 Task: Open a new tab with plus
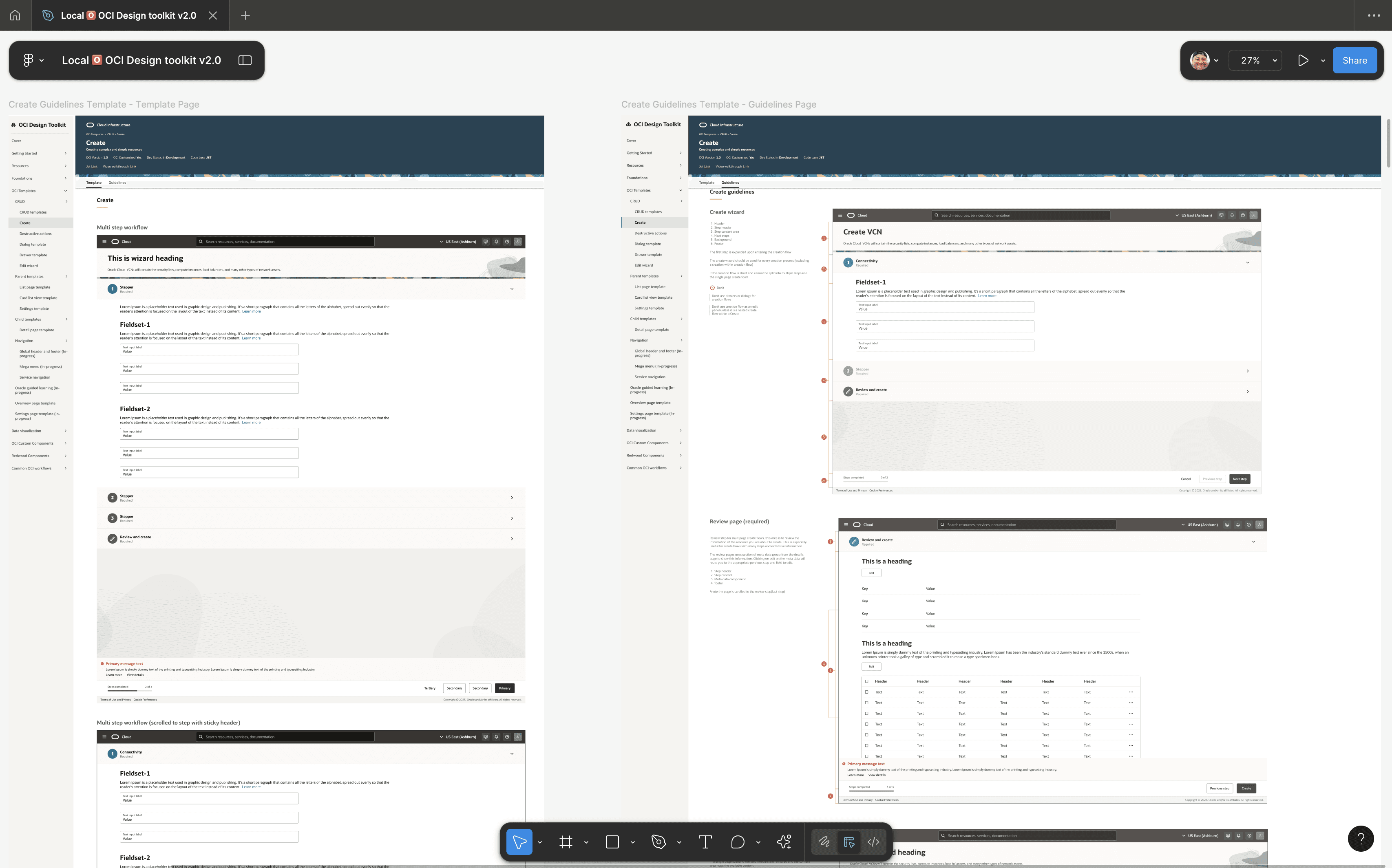coord(245,15)
